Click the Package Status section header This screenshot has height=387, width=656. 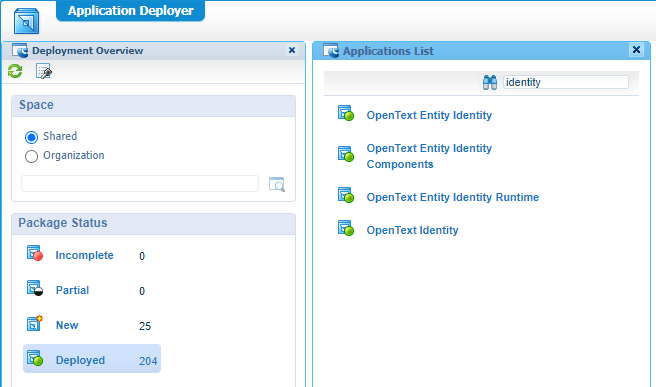tap(154, 223)
